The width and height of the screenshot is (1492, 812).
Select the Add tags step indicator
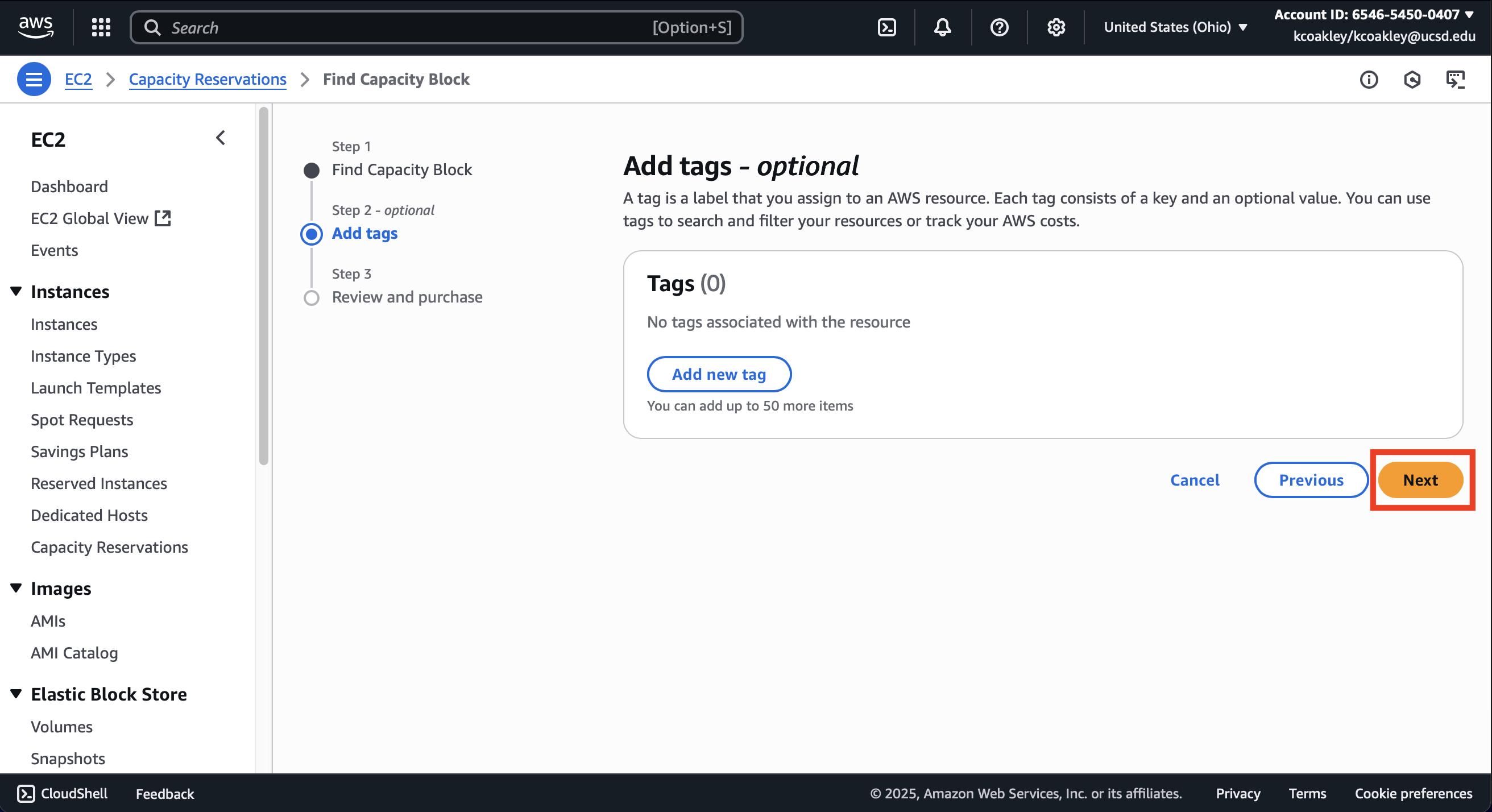[x=312, y=234]
